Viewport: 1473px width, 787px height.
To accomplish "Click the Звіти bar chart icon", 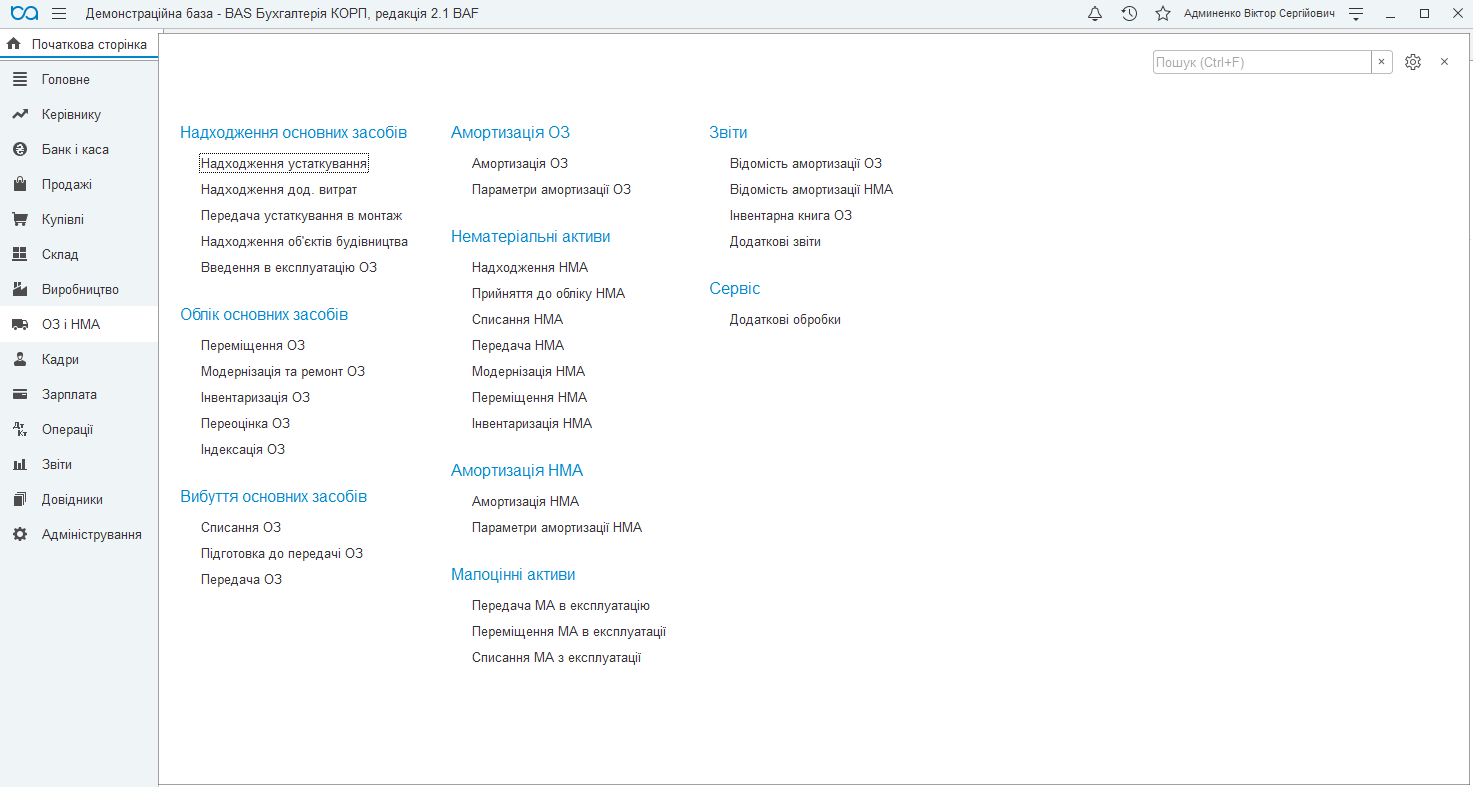I will click(20, 465).
